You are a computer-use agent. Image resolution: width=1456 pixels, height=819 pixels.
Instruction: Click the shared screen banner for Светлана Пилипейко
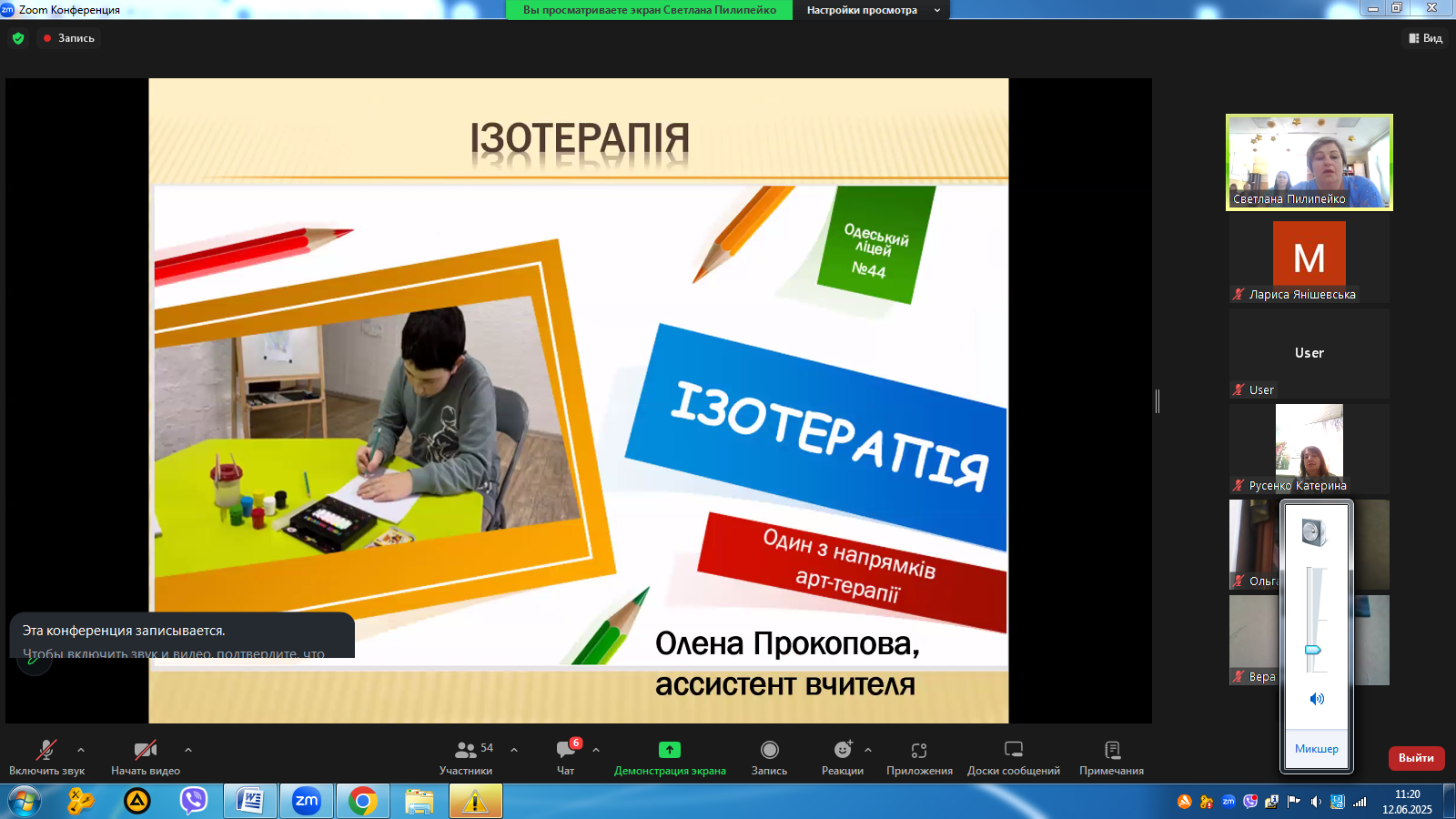649,10
